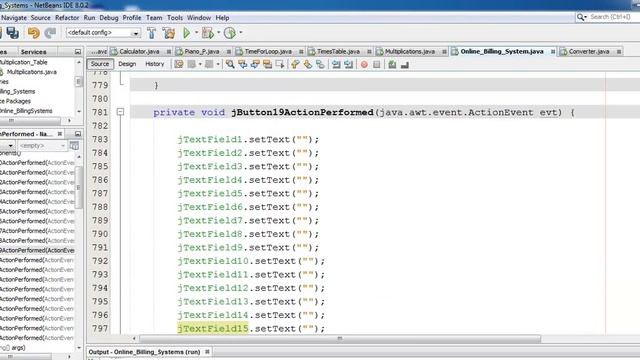Screen dimensions: 640x360
Task: Switch to Source view
Action: click(x=100, y=64)
